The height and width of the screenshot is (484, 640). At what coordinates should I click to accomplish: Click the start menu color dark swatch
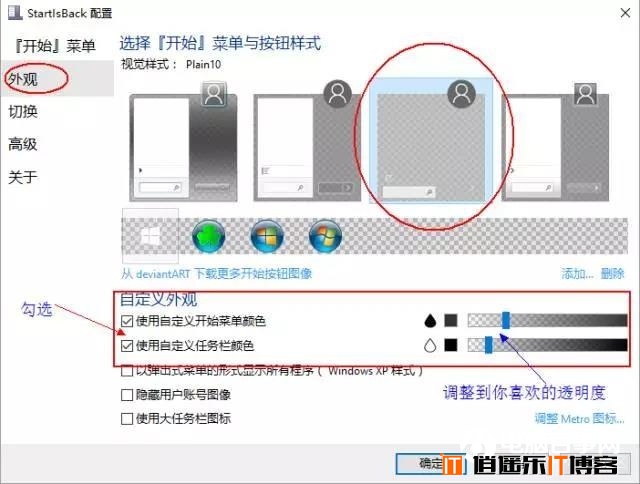pos(451,320)
